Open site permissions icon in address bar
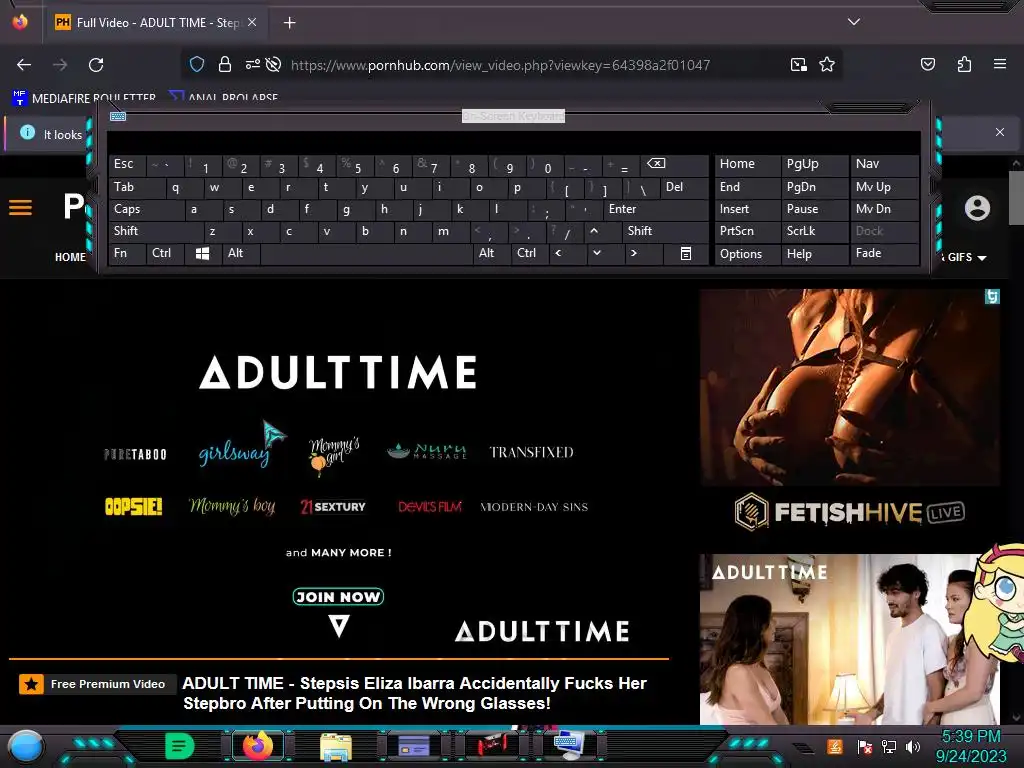The width and height of the screenshot is (1024, 768). tap(252, 64)
